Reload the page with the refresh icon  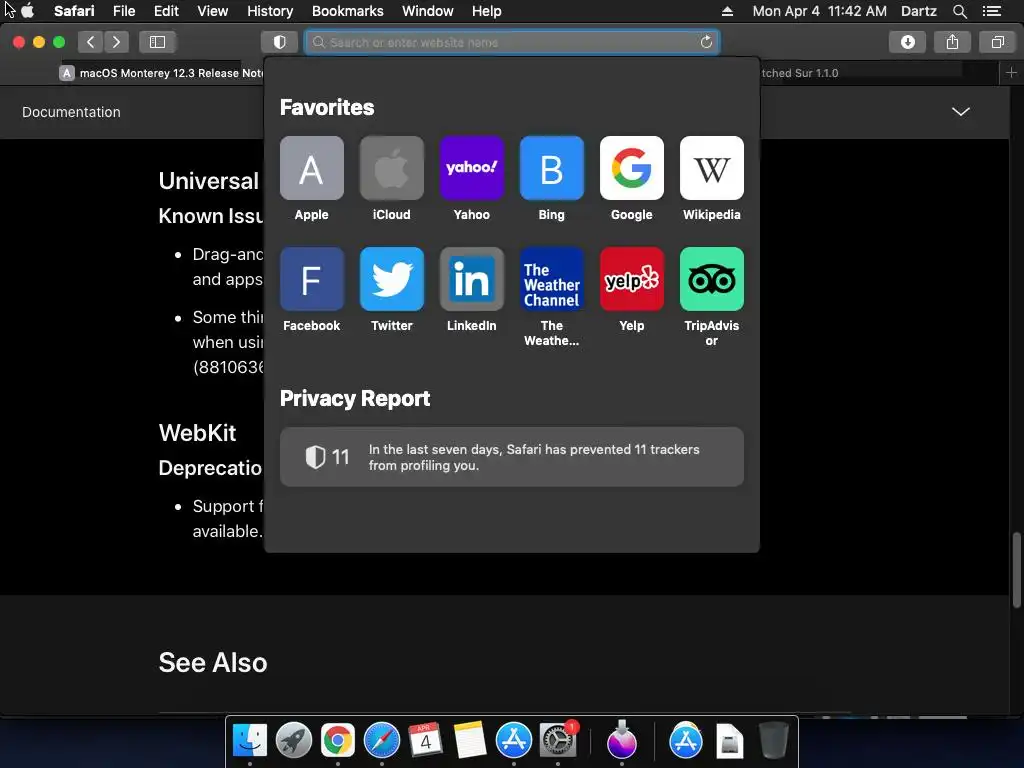tap(706, 42)
